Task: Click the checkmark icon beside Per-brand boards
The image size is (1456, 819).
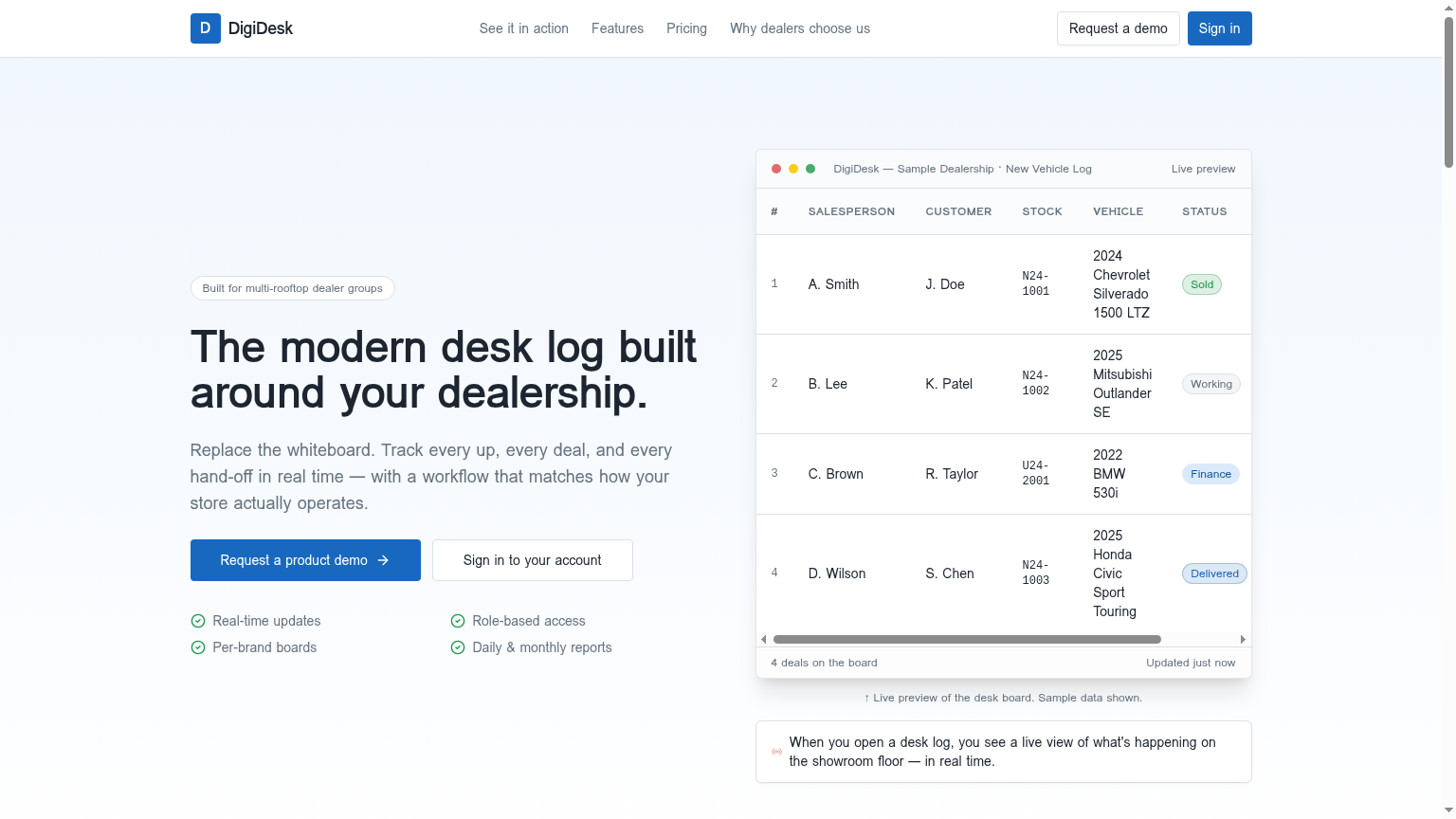Action: (198, 647)
